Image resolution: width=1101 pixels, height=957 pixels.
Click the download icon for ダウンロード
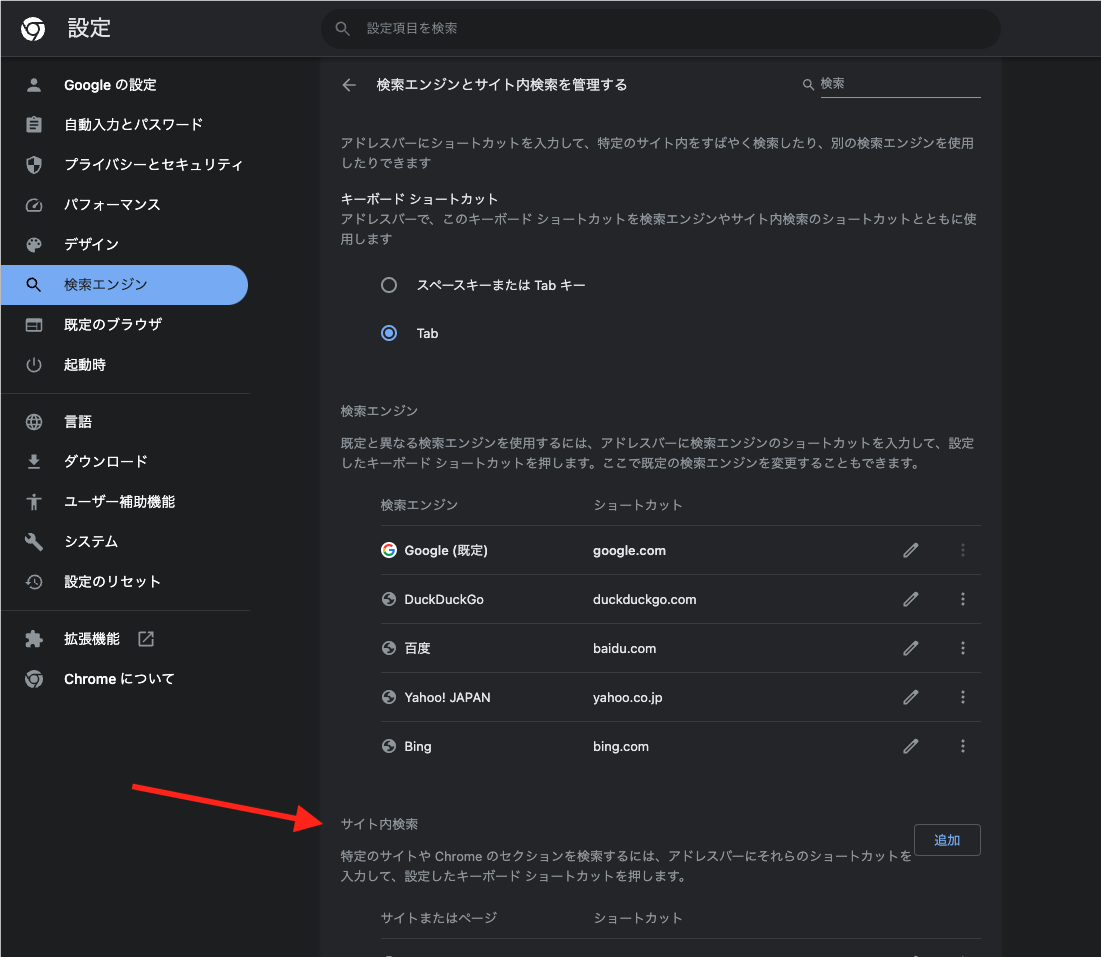click(x=34, y=462)
